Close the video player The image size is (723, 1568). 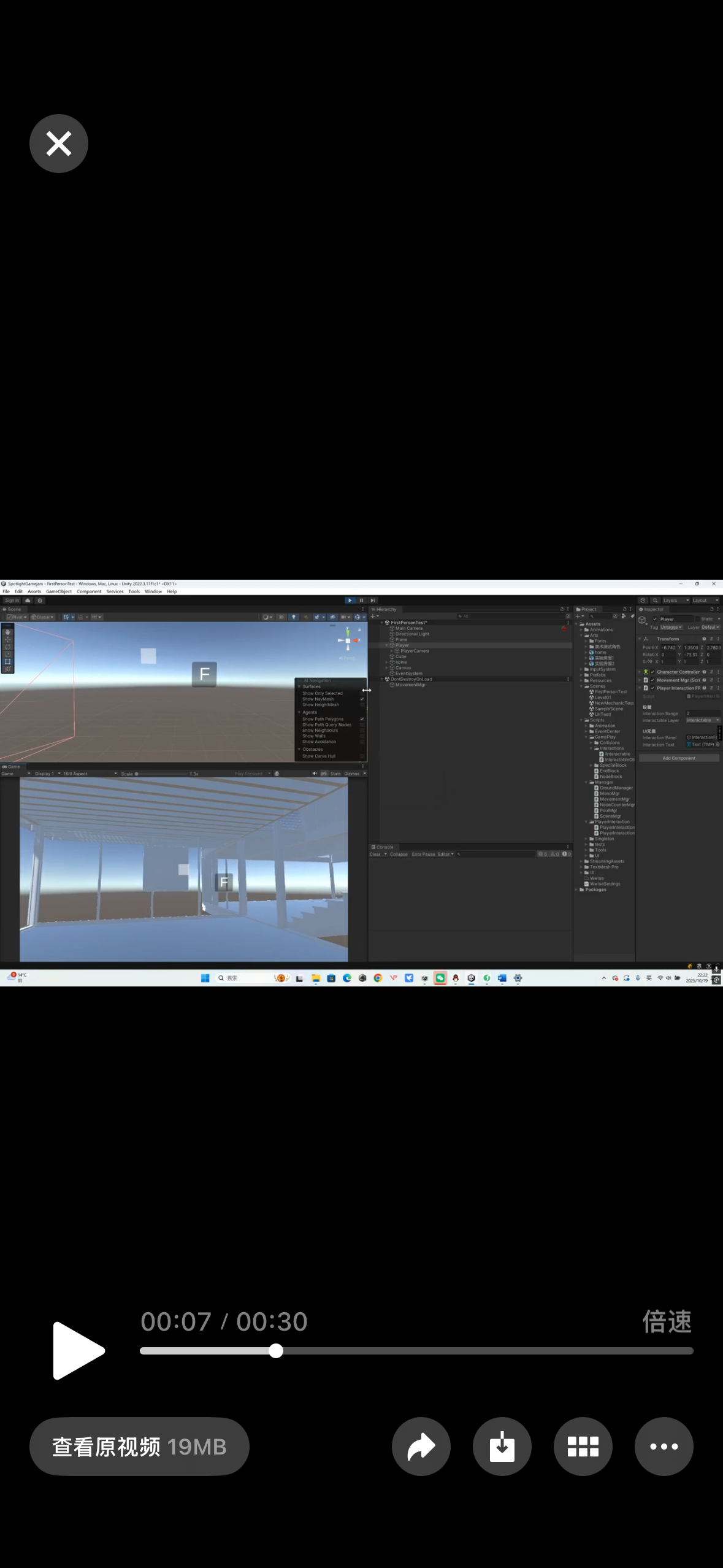click(x=59, y=144)
